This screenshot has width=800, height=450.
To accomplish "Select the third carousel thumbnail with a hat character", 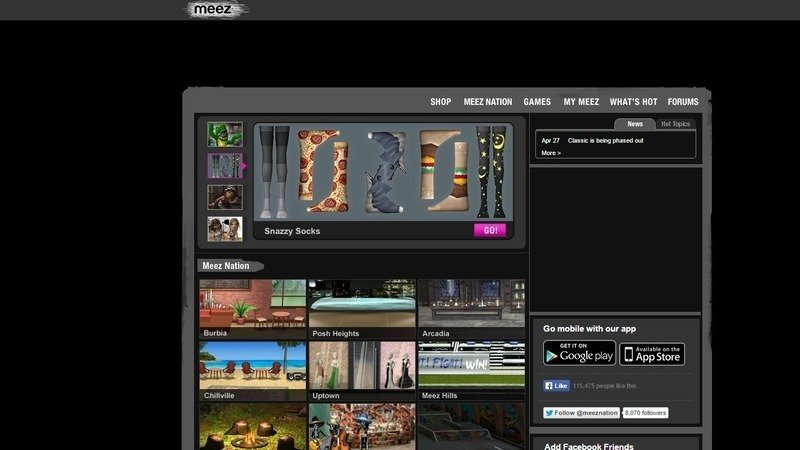I will 224,197.
